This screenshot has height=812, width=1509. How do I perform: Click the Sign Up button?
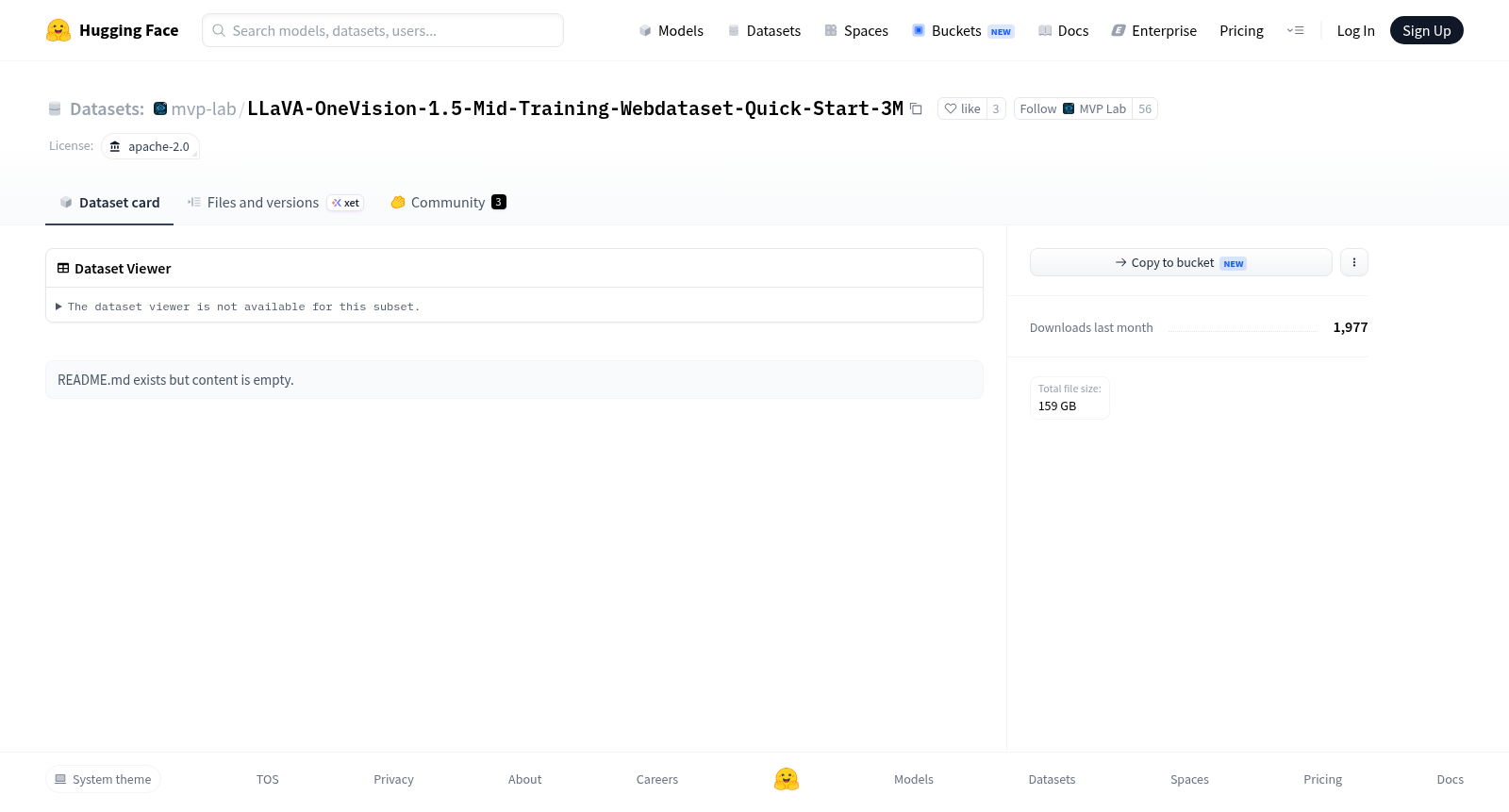(x=1426, y=30)
